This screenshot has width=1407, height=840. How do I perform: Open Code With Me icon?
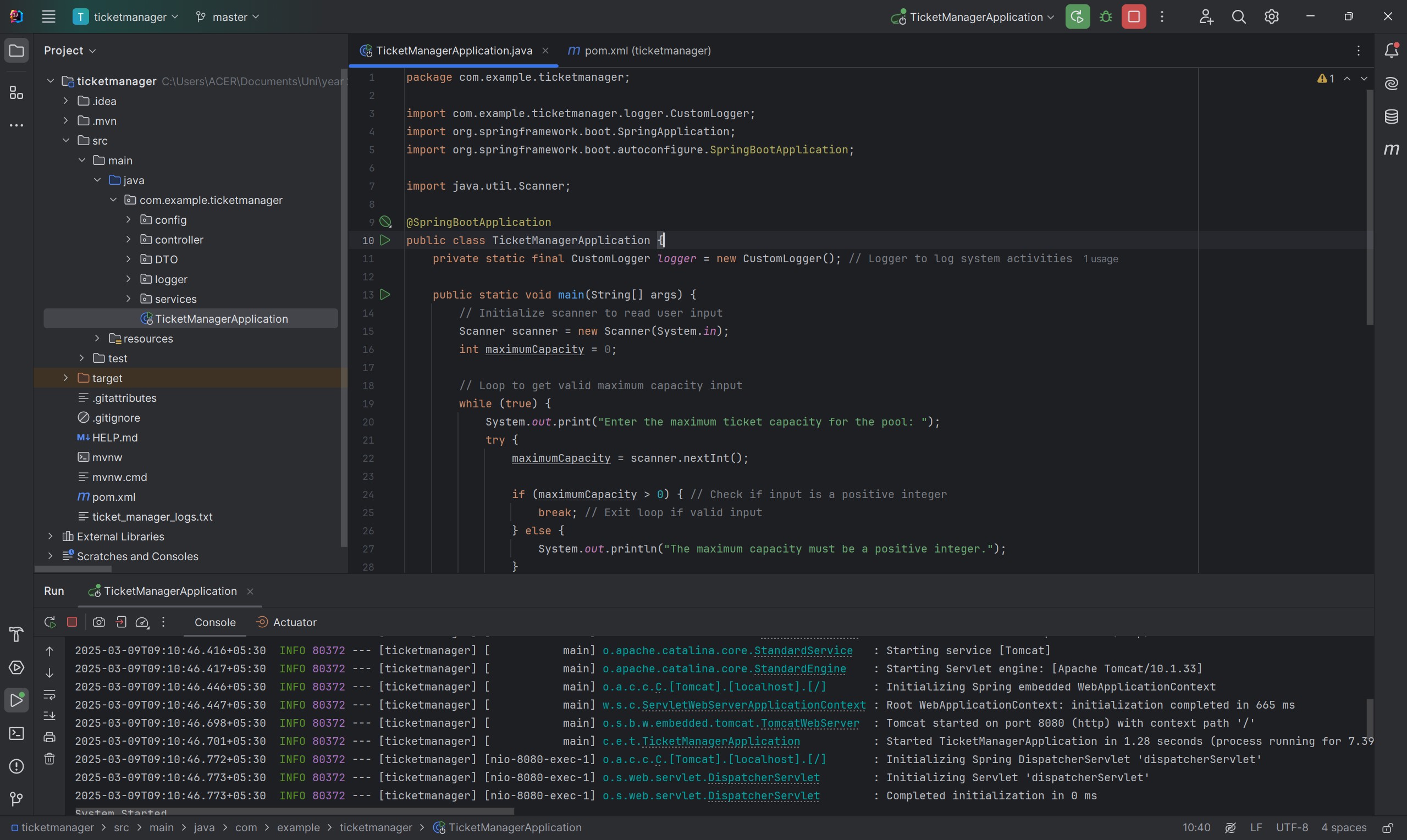coord(1206,17)
